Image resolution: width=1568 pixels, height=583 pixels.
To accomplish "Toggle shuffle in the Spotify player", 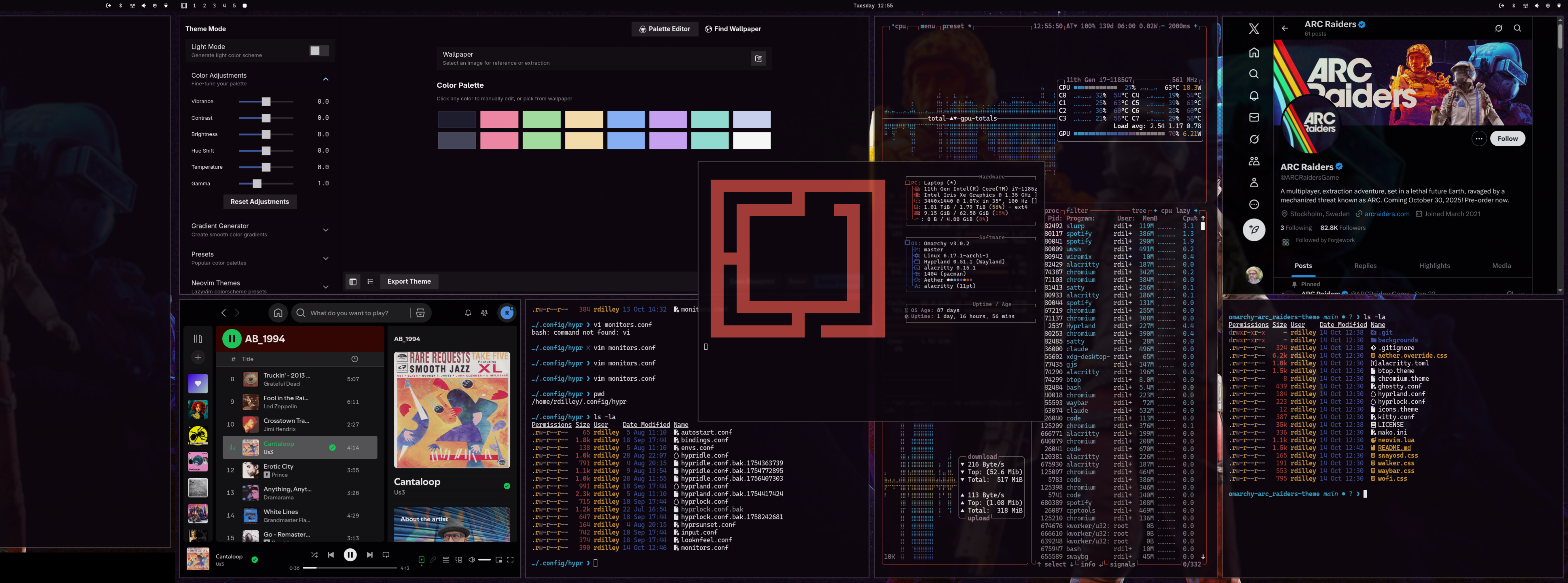I will click(x=314, y=555).
